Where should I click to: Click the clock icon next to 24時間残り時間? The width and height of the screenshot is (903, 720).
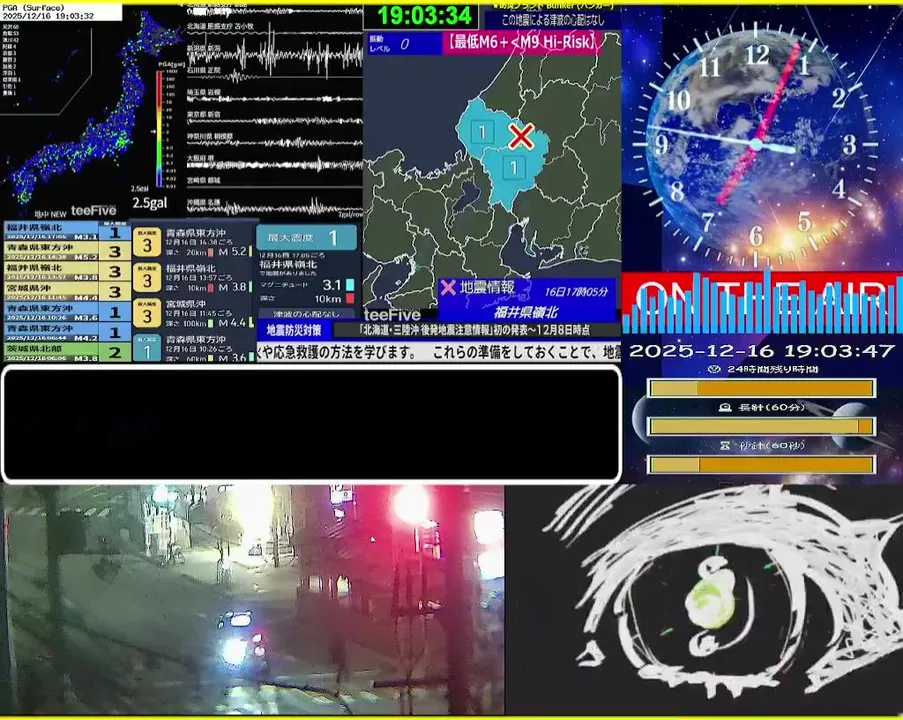714,369
